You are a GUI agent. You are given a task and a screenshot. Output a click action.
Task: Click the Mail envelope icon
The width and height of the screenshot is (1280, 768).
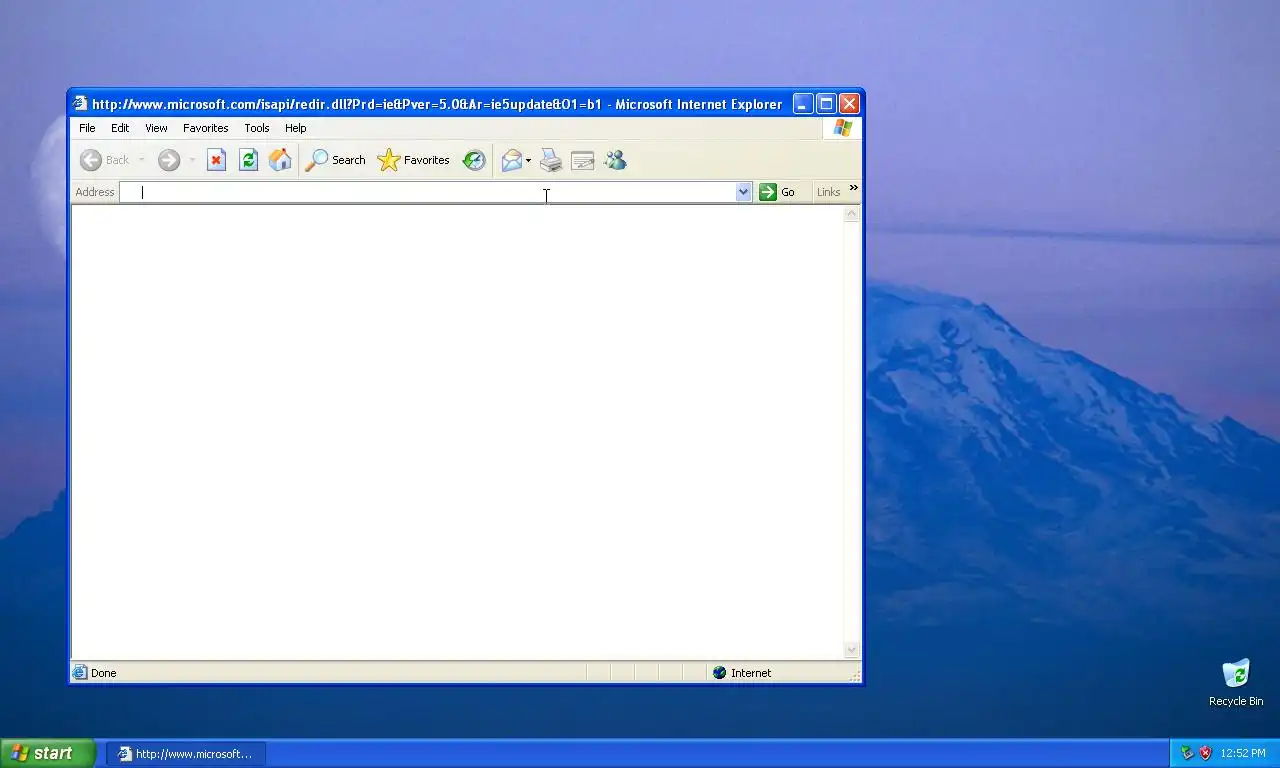point(512,160)
